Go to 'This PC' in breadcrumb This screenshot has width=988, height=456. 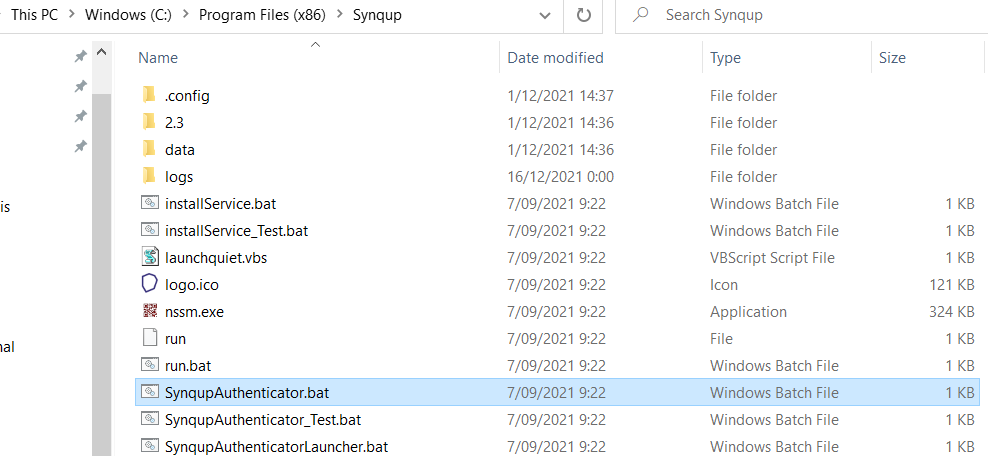(x=35, y=15)
